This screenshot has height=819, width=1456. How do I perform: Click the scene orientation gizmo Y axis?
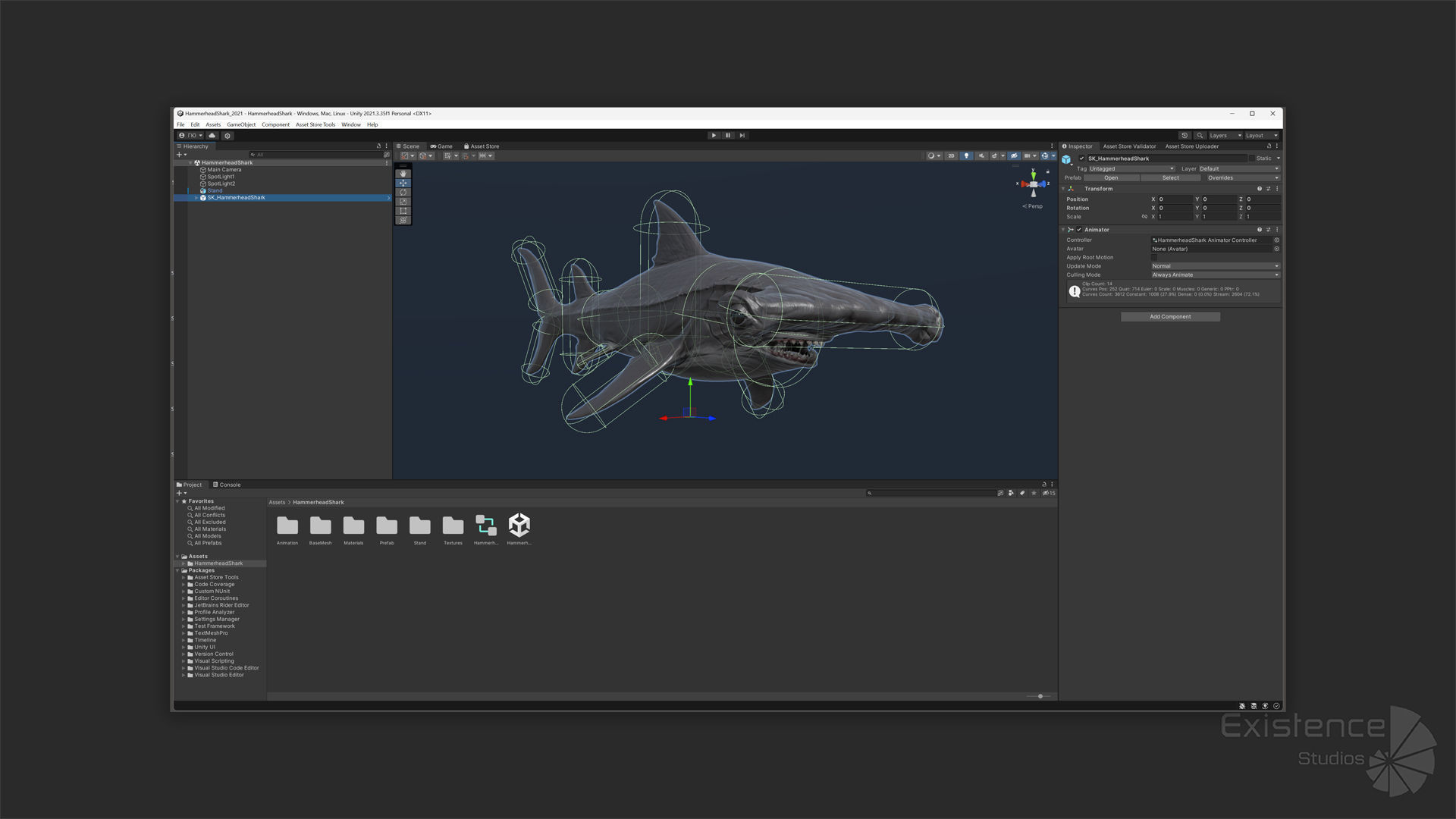point(1033,174)
